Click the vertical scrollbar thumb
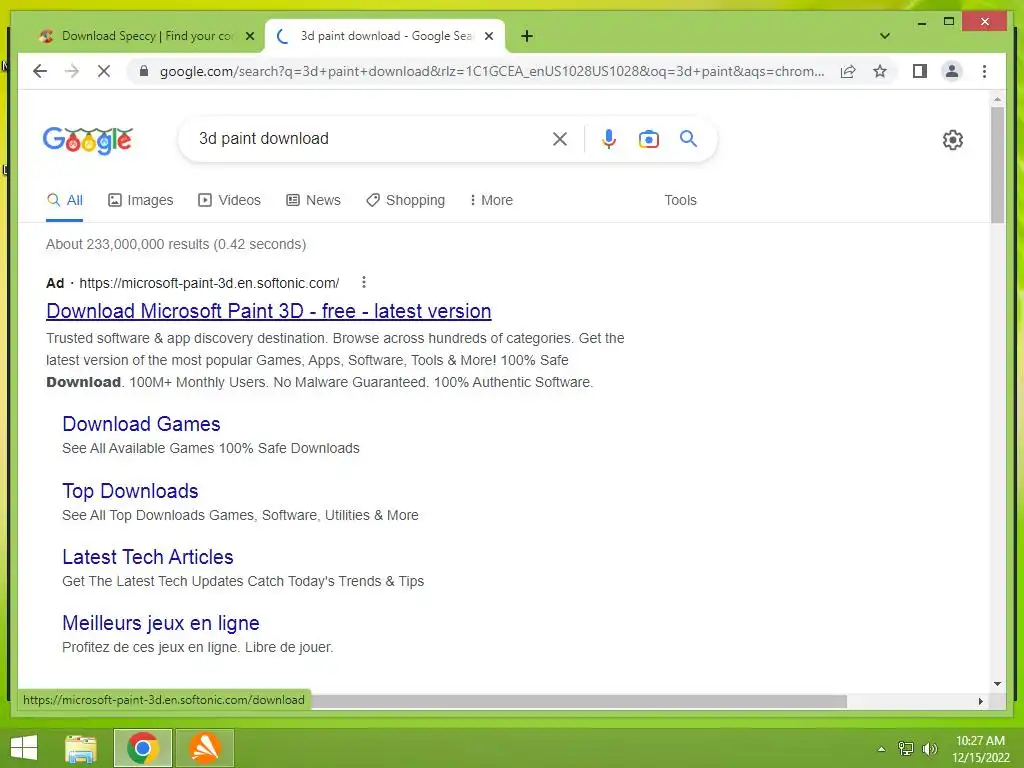Screen dimensions: 1024x768 pyautogui.click(x=997, y=165)
